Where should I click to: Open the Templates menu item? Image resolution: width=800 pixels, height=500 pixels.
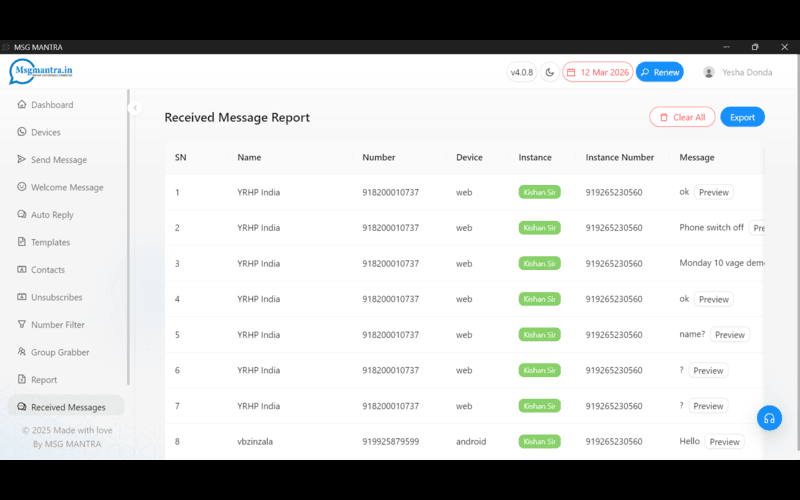50,242
